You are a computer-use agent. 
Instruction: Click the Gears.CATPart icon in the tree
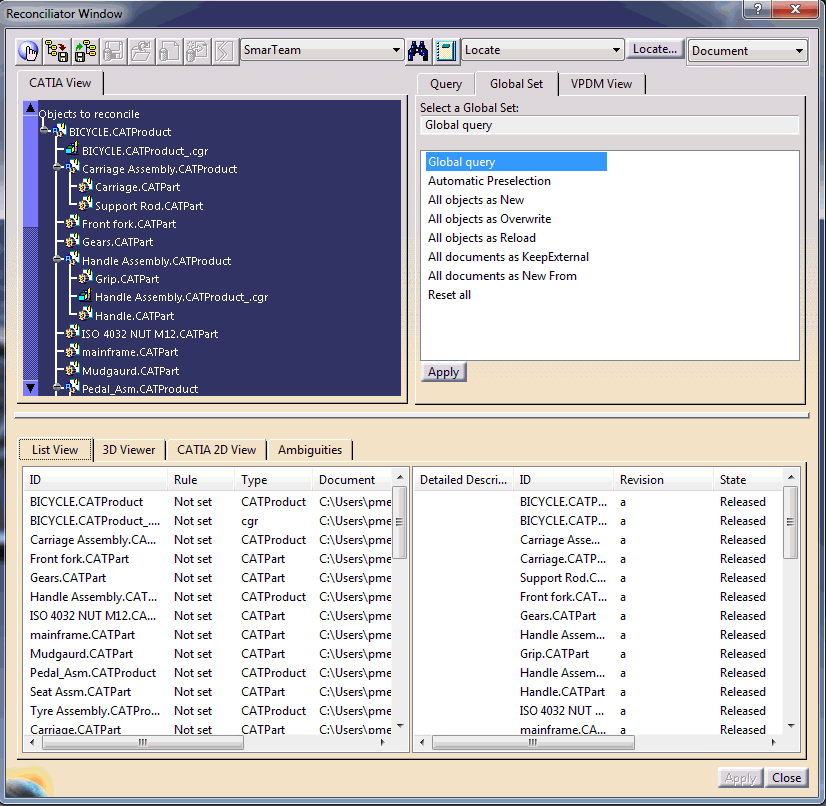click(x=72, y=242)
